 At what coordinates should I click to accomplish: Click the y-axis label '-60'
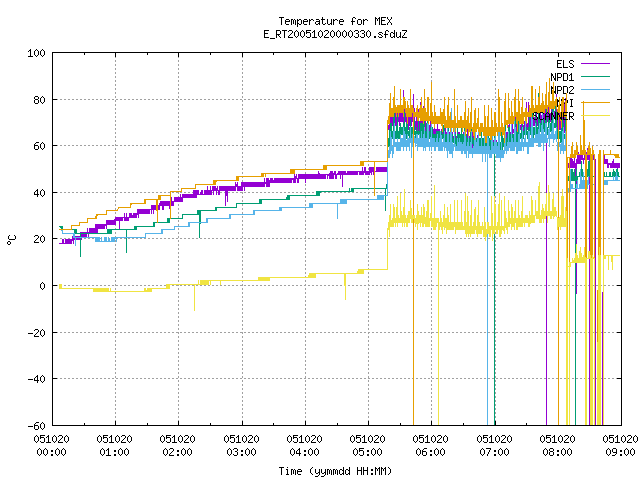[36, 426]
